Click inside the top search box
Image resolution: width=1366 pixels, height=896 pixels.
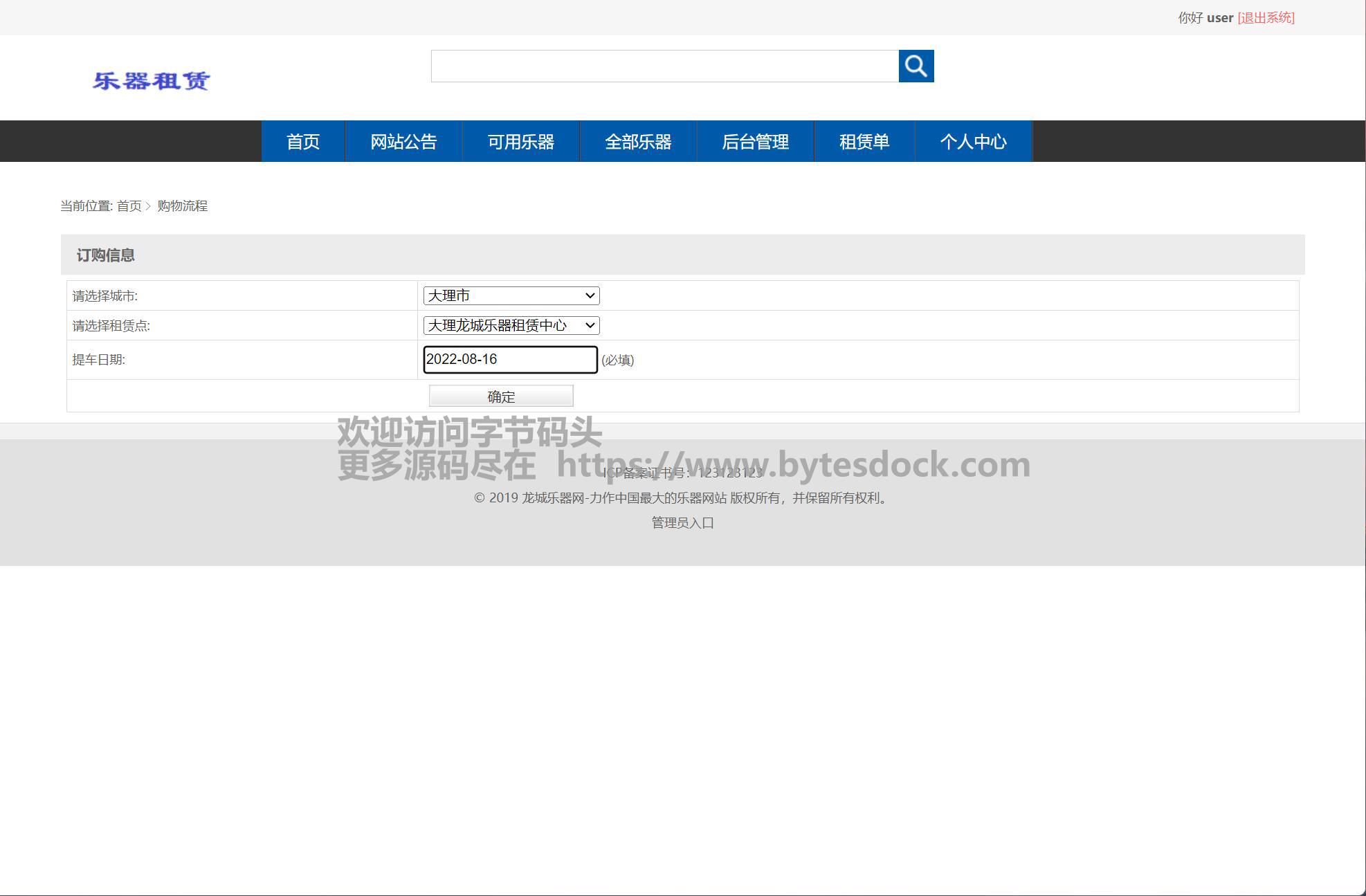pyautogui.click(x=664, y=66)
